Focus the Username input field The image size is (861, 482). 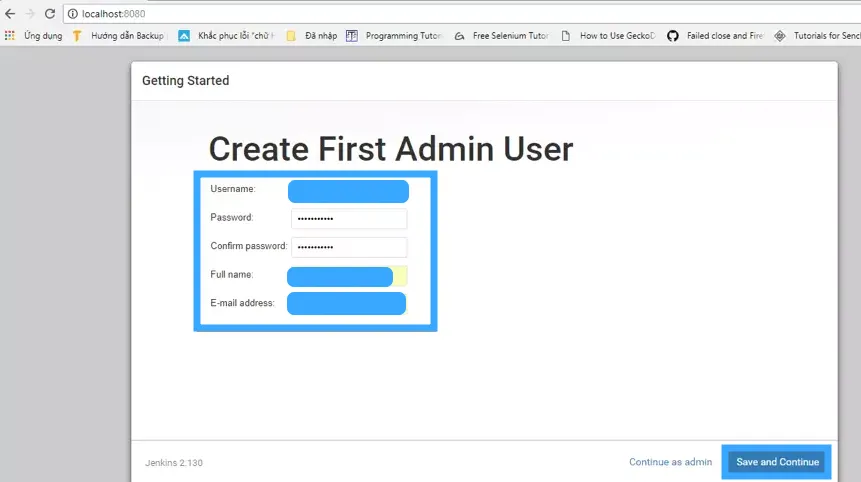348,191
